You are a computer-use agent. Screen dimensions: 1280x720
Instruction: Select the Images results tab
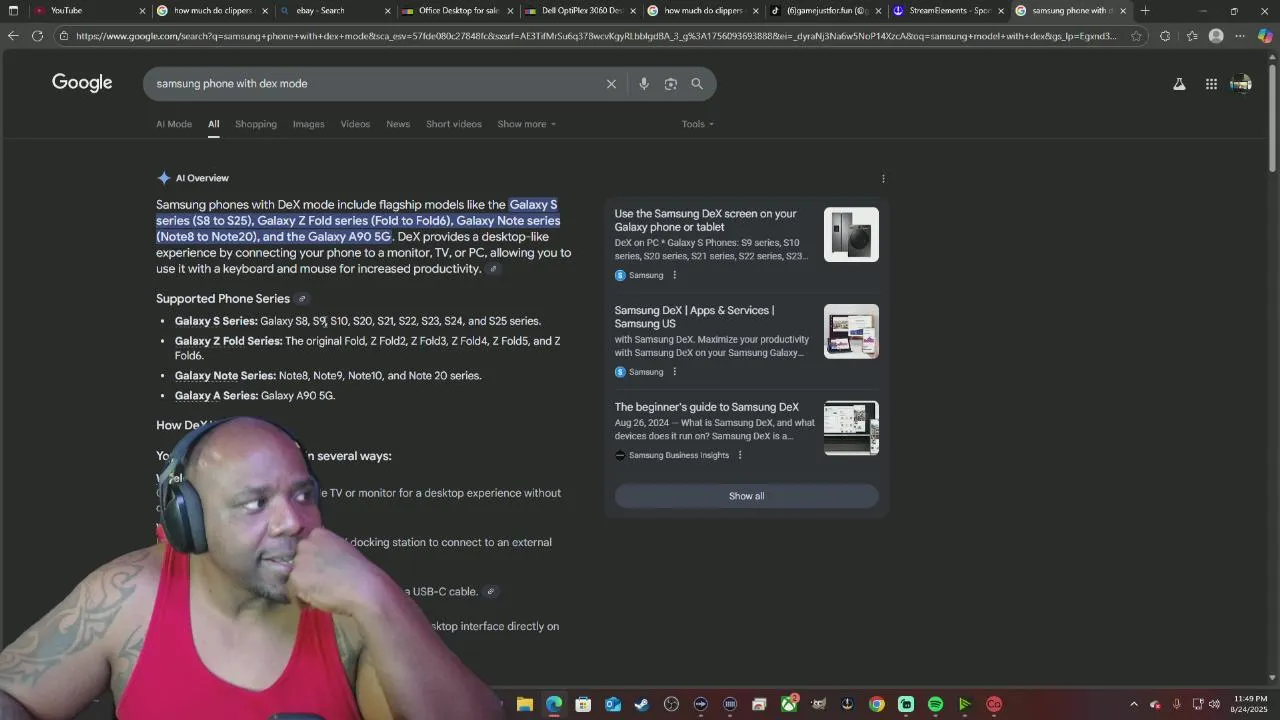point(309,124)
